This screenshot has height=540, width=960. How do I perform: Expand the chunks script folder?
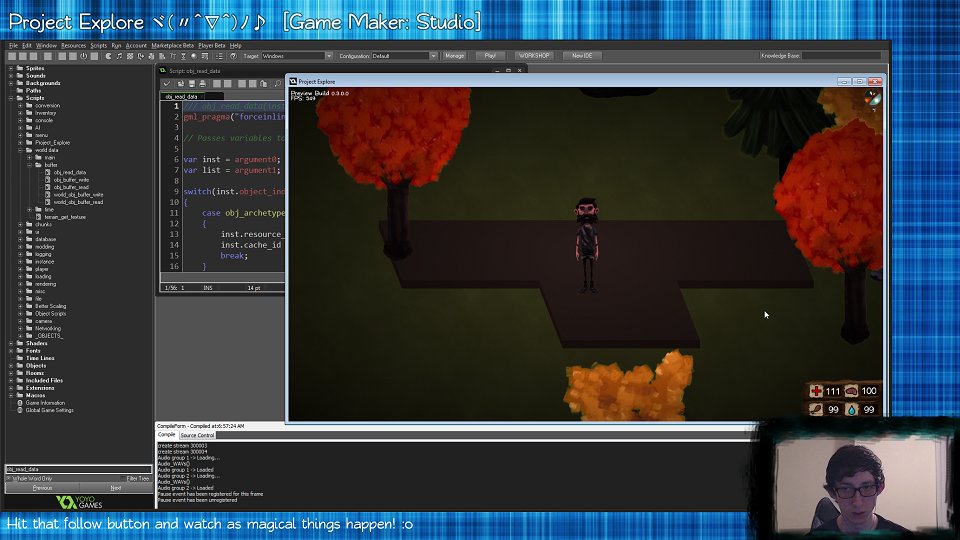20,225
